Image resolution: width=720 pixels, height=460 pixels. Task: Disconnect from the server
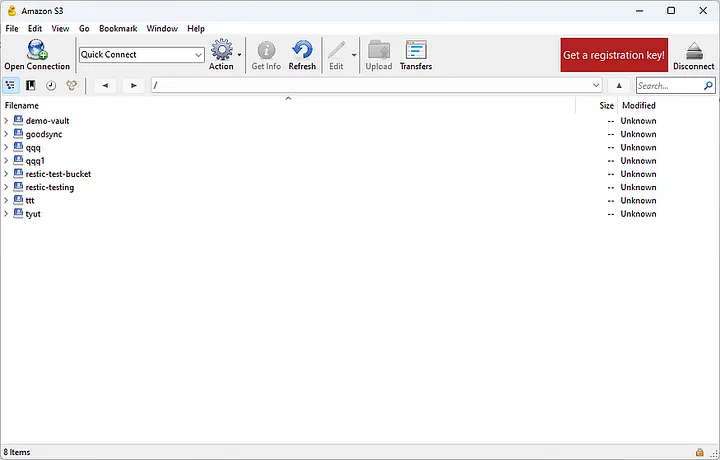pos(693,55)
